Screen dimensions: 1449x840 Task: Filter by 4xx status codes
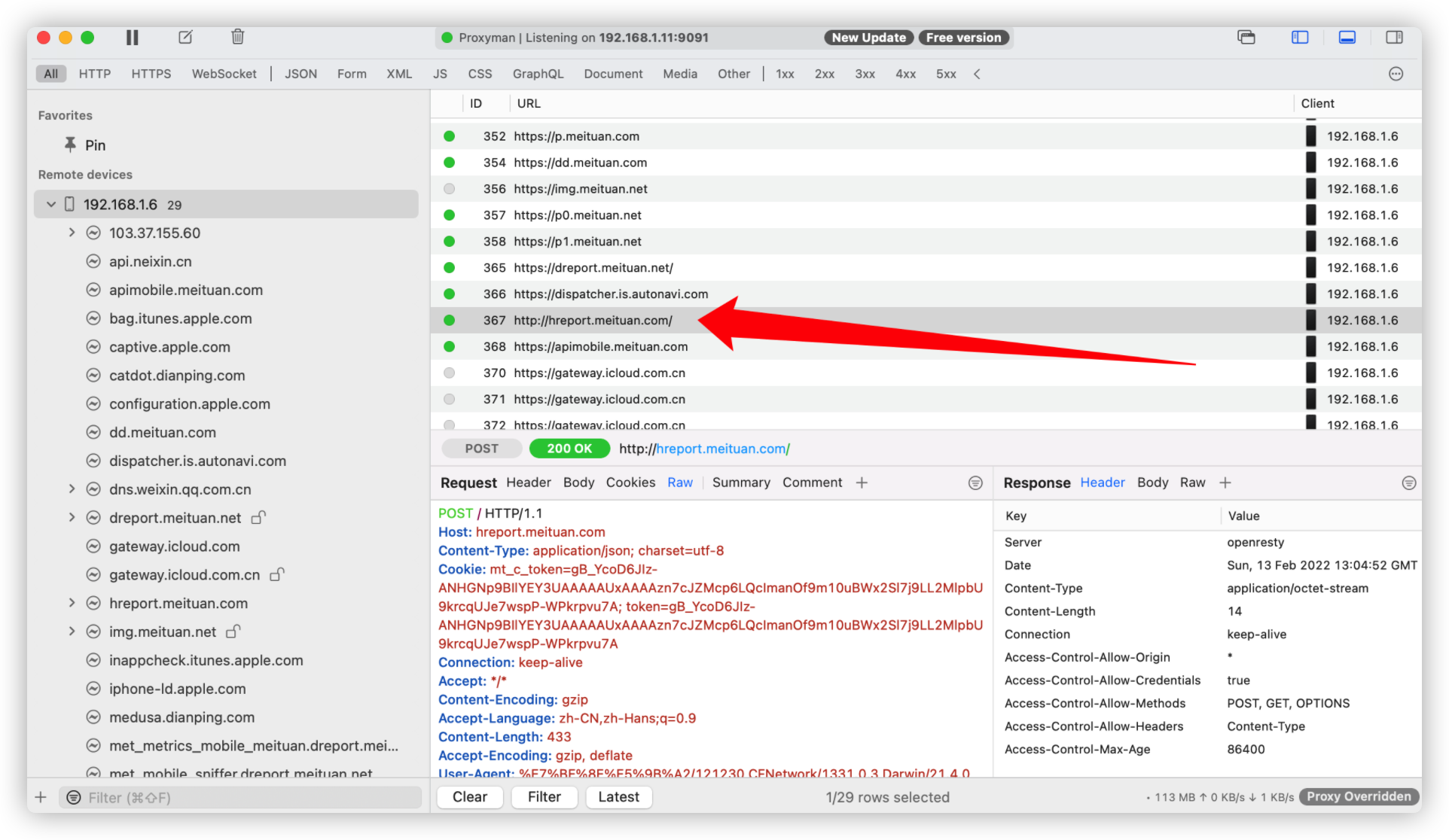click(905, 74)
